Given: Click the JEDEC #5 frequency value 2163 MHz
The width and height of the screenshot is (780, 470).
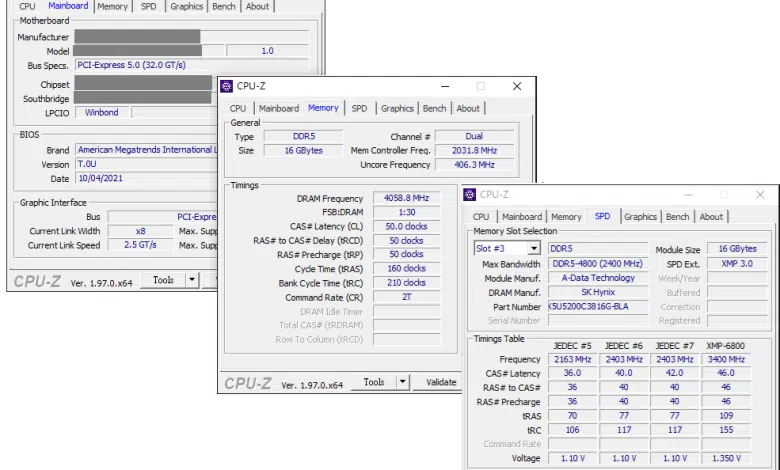Looking at the screenshot, I should coord(573,359).
